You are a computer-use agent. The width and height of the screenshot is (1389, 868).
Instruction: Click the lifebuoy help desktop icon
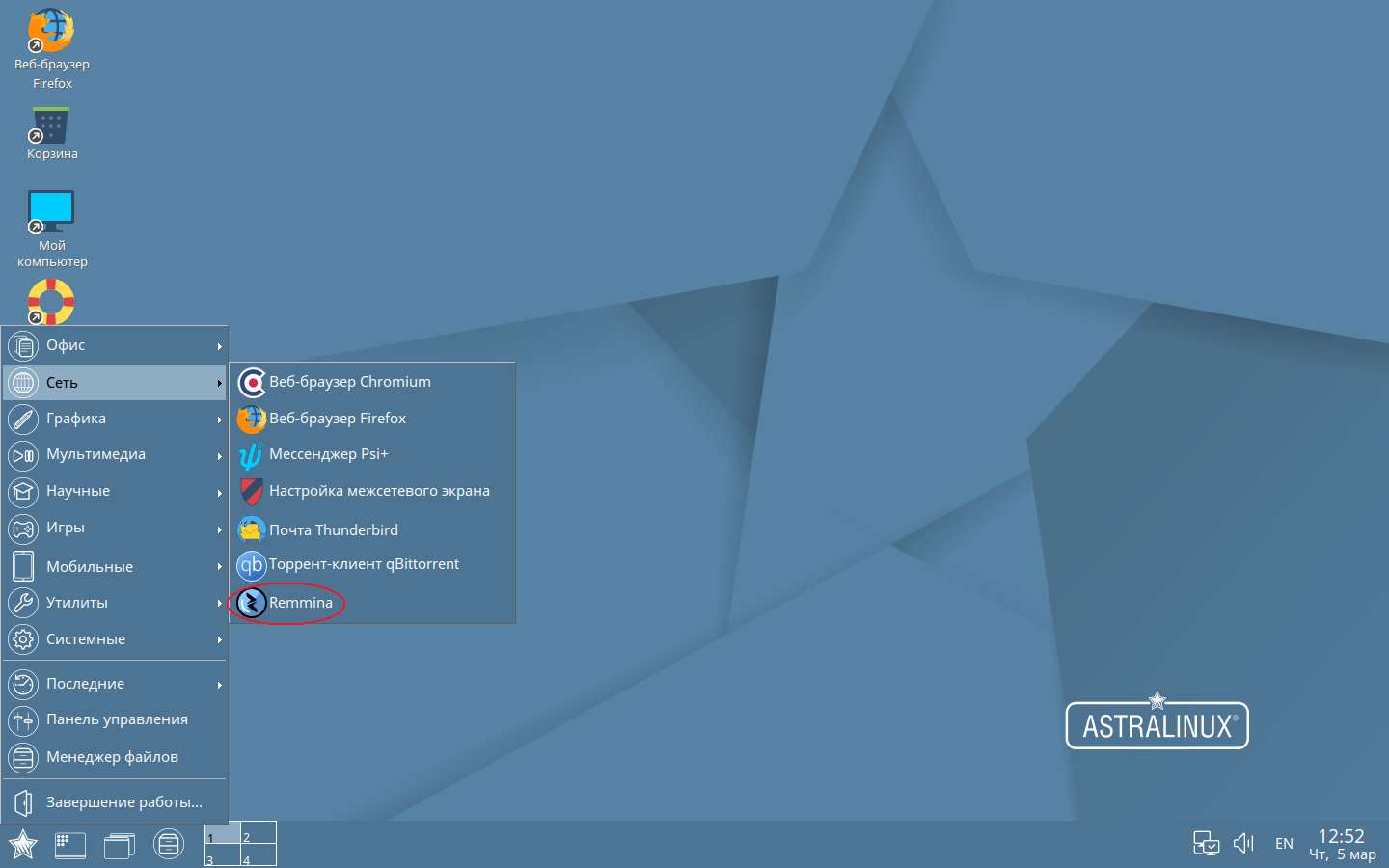pyautogui.click(x=51, y=302)
